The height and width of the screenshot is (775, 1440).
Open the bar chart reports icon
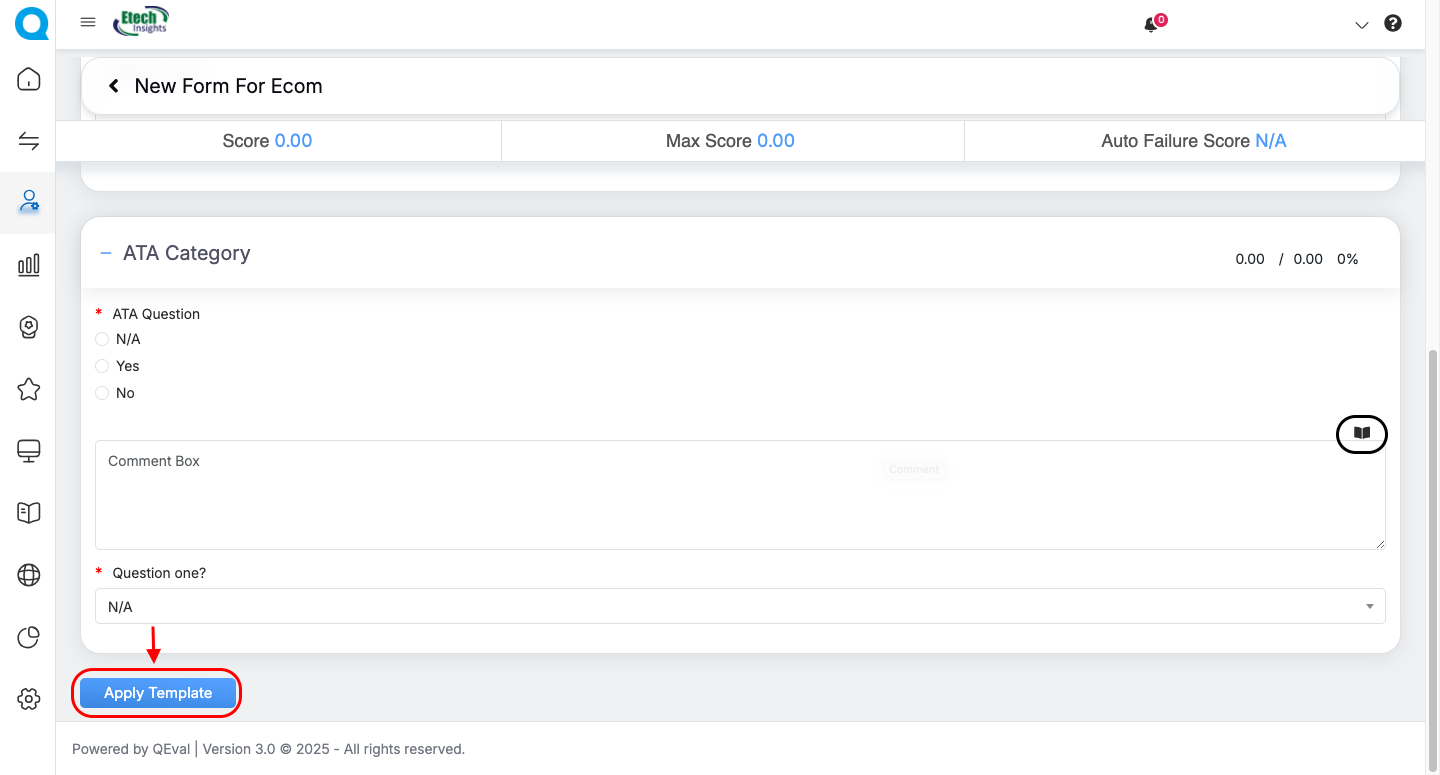coord(29,265)
